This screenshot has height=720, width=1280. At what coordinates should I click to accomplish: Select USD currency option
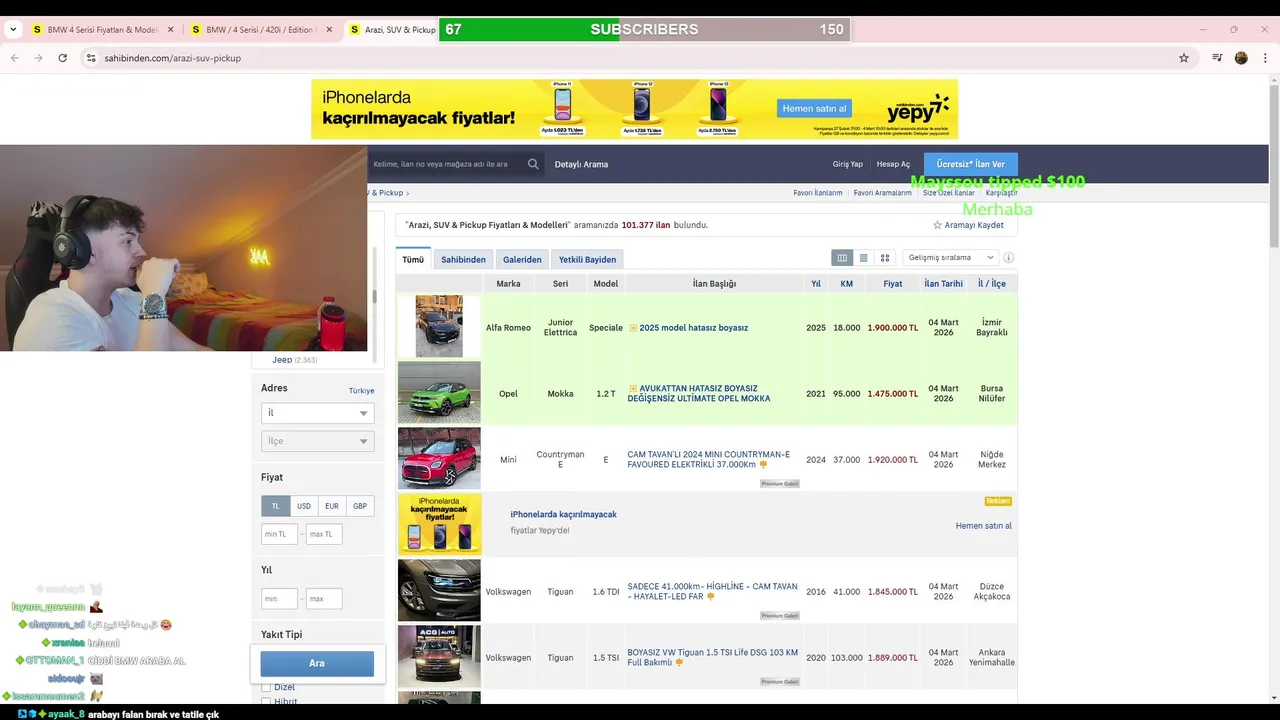click(304, 506)
